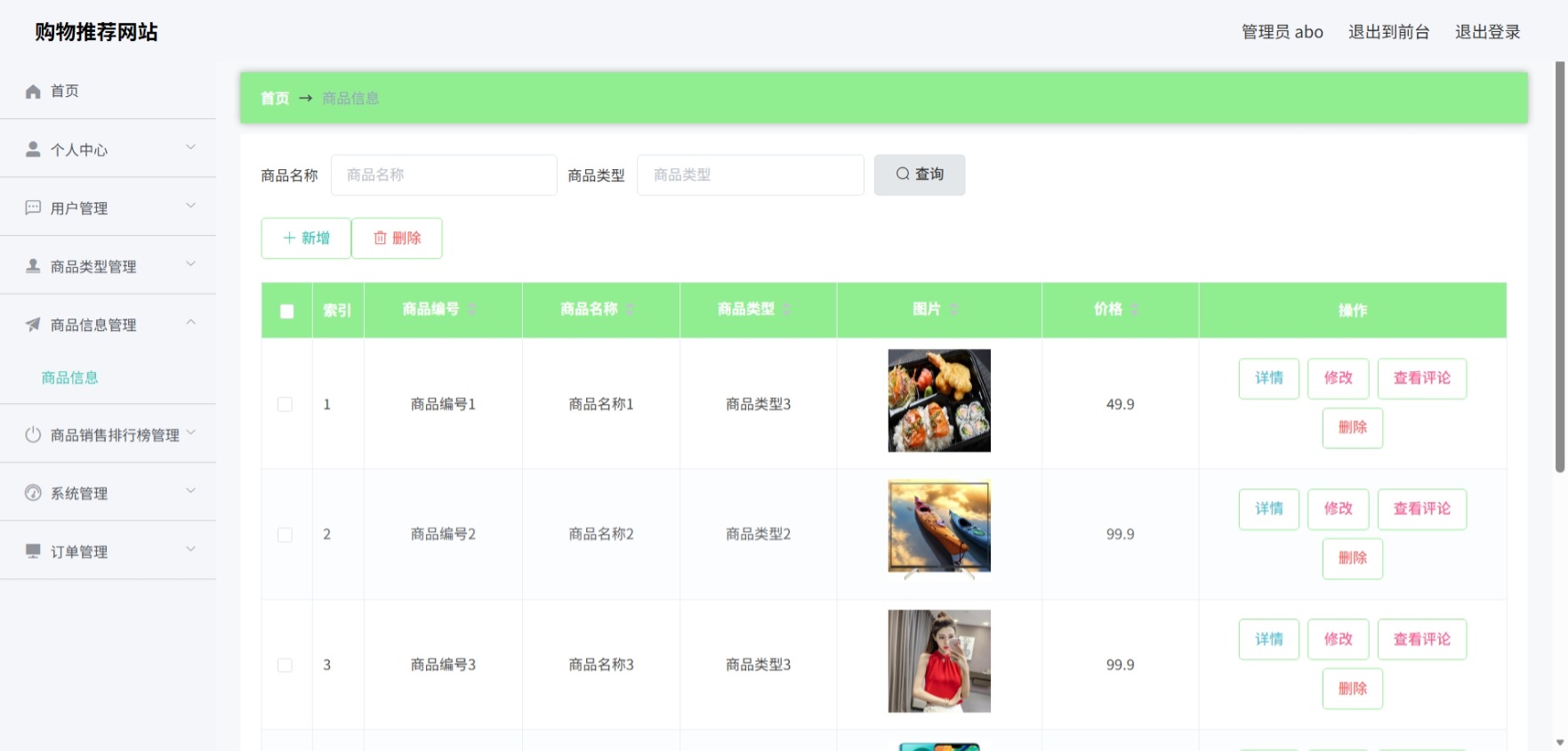
Task: Click the chat icon next to 用户管理
Action: (x=33, y=208)
